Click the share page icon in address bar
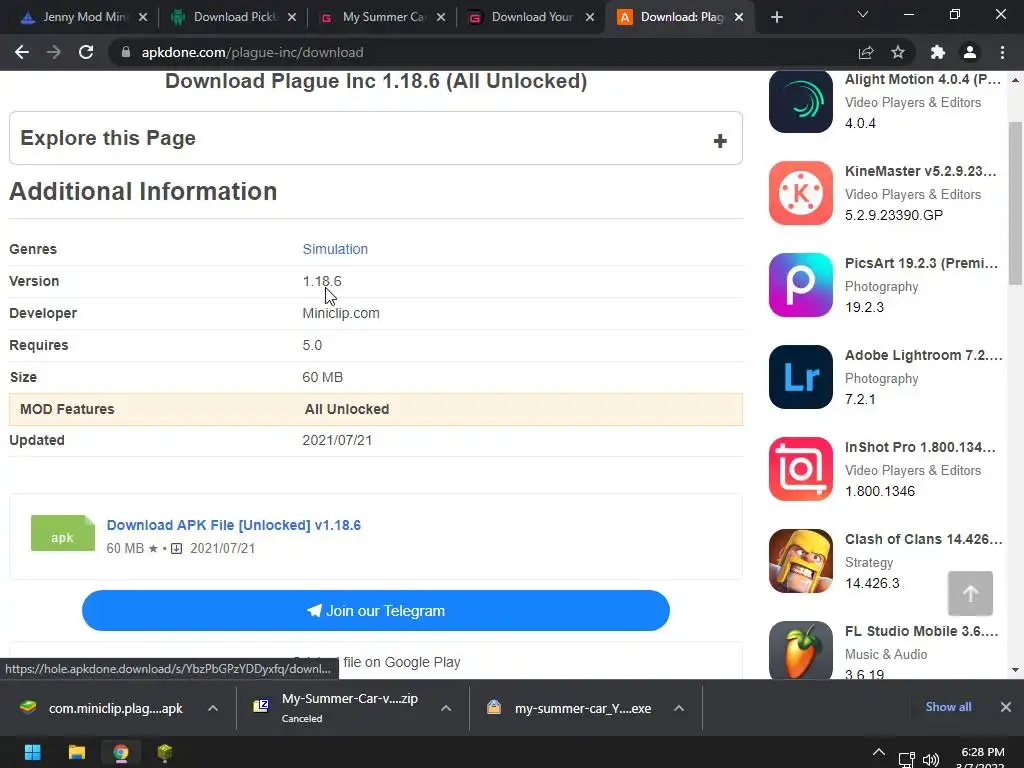The height and width of the screenshot is (768, 1024). pos(866,52)
